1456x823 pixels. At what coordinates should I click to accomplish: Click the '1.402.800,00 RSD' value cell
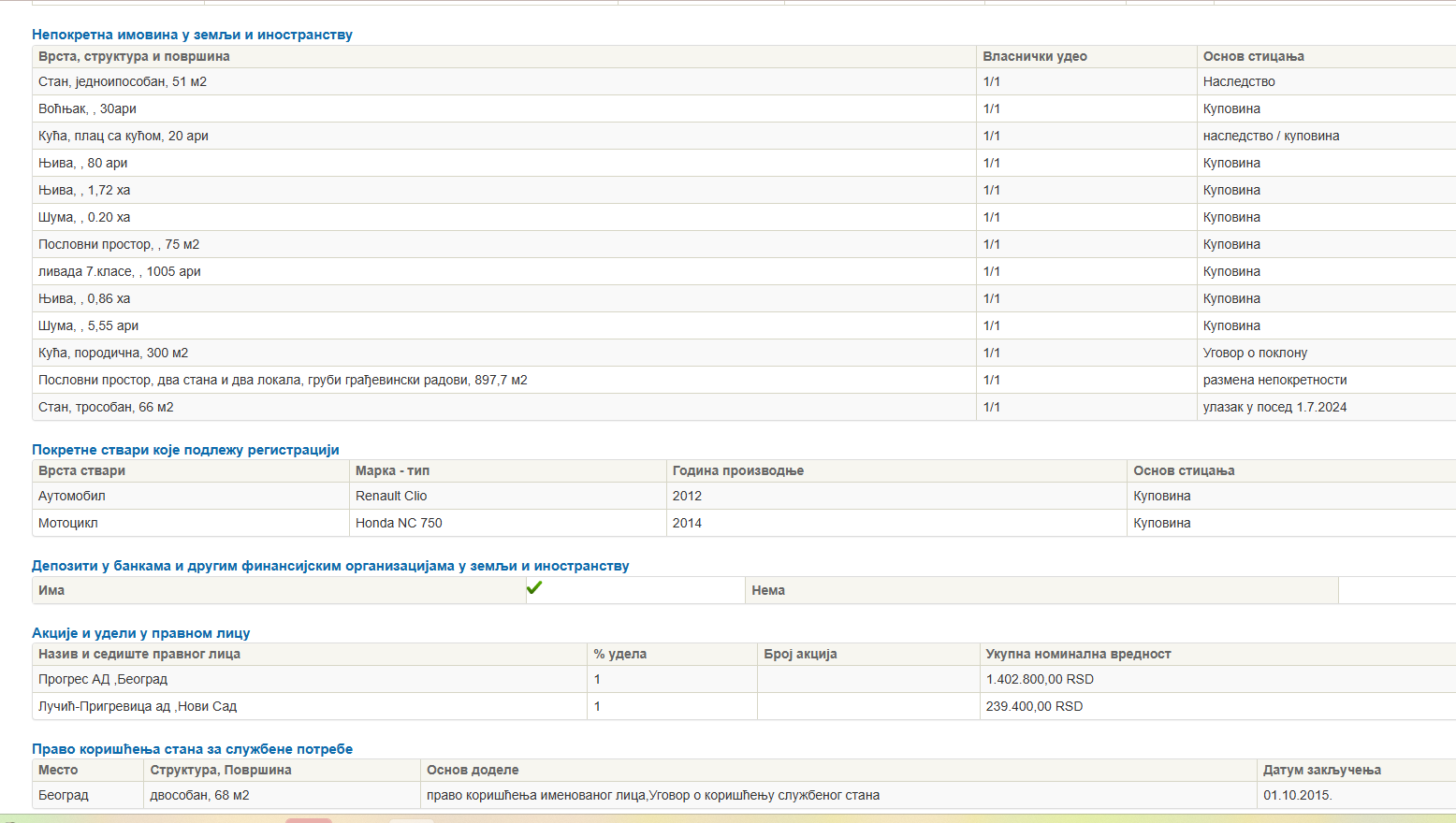click(x=1040, y=679)
